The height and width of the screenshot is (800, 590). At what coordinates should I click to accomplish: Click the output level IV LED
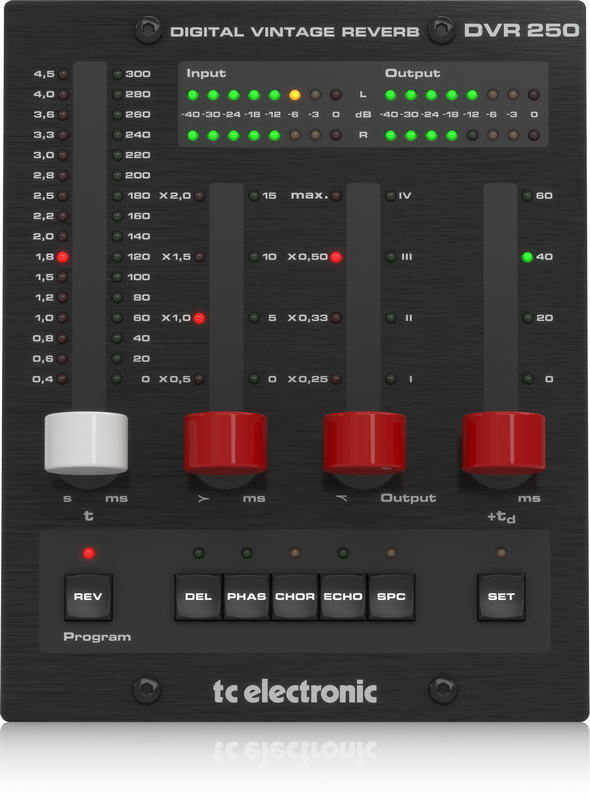[390, 195]
